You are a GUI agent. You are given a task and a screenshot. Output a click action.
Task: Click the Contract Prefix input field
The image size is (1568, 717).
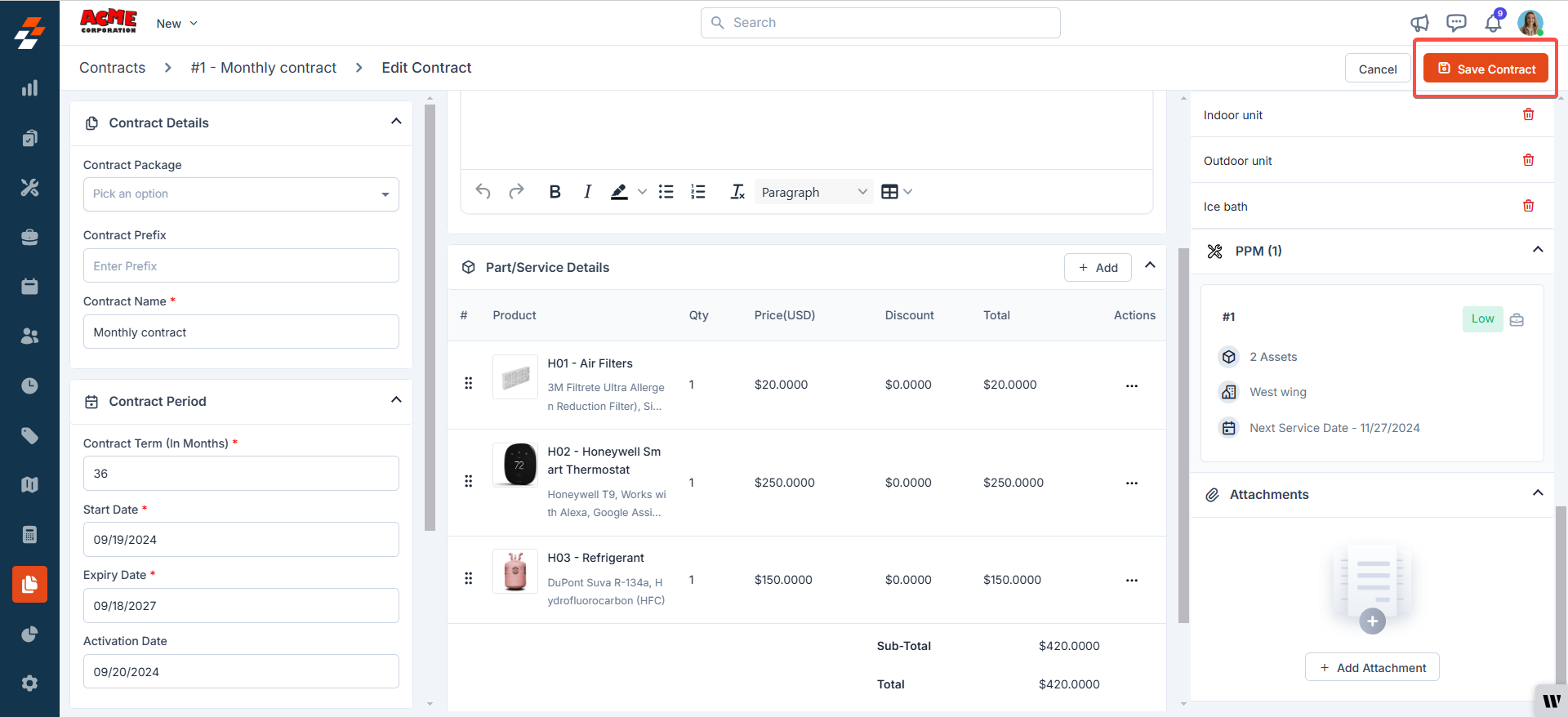coord(241,266)
